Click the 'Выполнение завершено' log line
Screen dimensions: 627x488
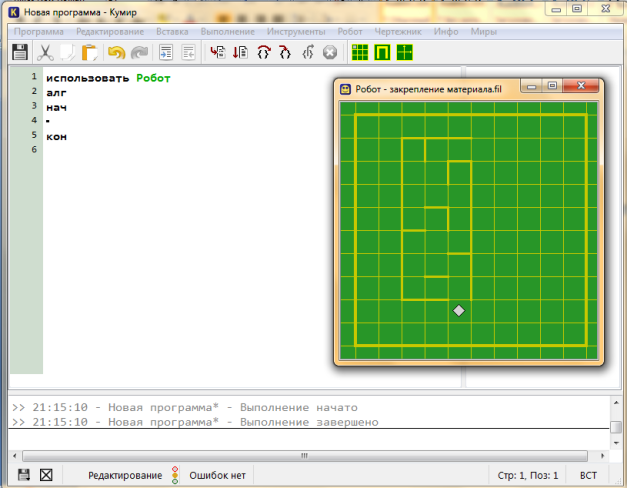pos(195,422)
